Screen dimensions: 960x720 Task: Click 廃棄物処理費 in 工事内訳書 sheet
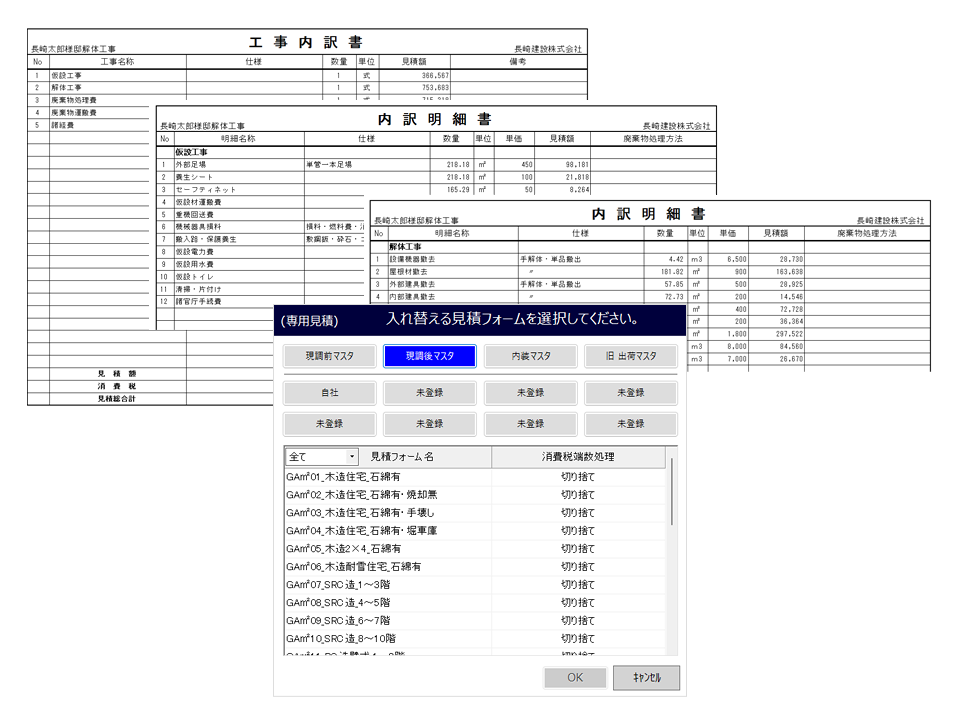pyautogui.click(x=74, y=100)
